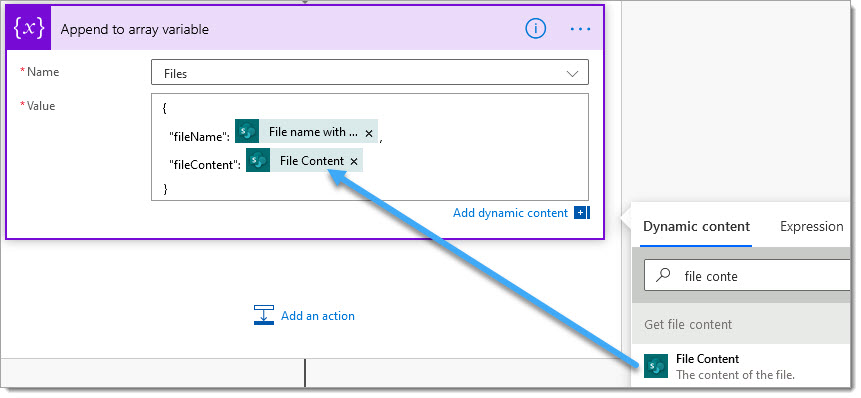Click SharePoint icon on File name token

coord(247,132)
